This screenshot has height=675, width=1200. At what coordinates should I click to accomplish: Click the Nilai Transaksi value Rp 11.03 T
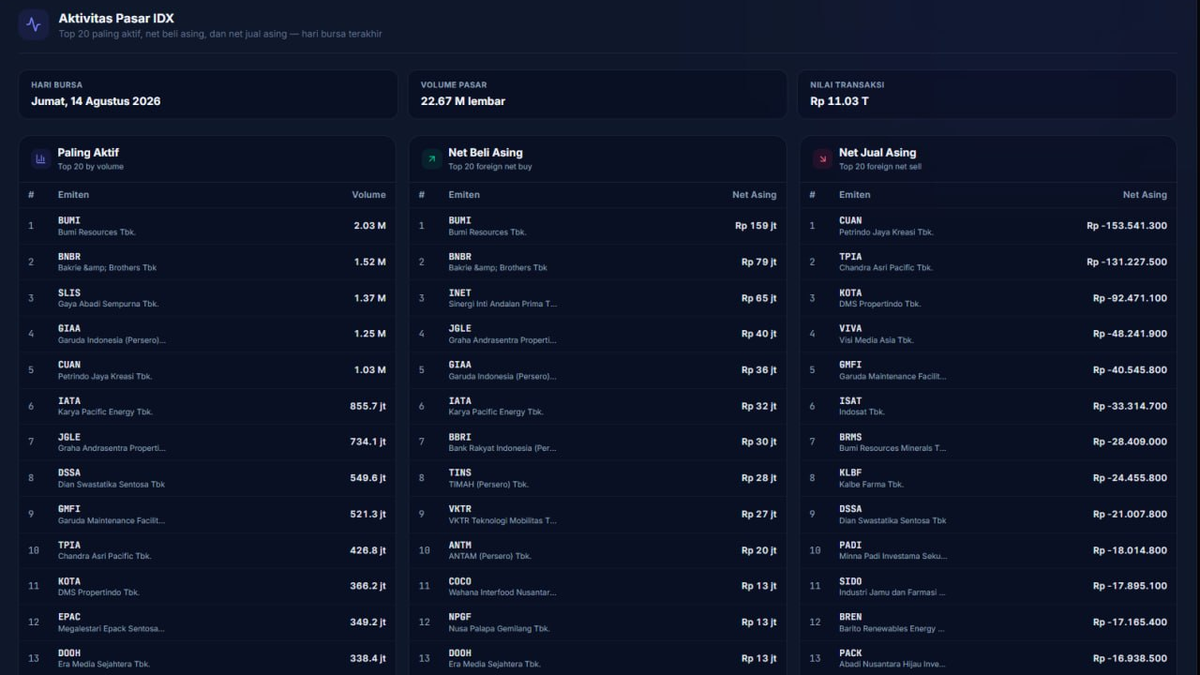(839, 101)
